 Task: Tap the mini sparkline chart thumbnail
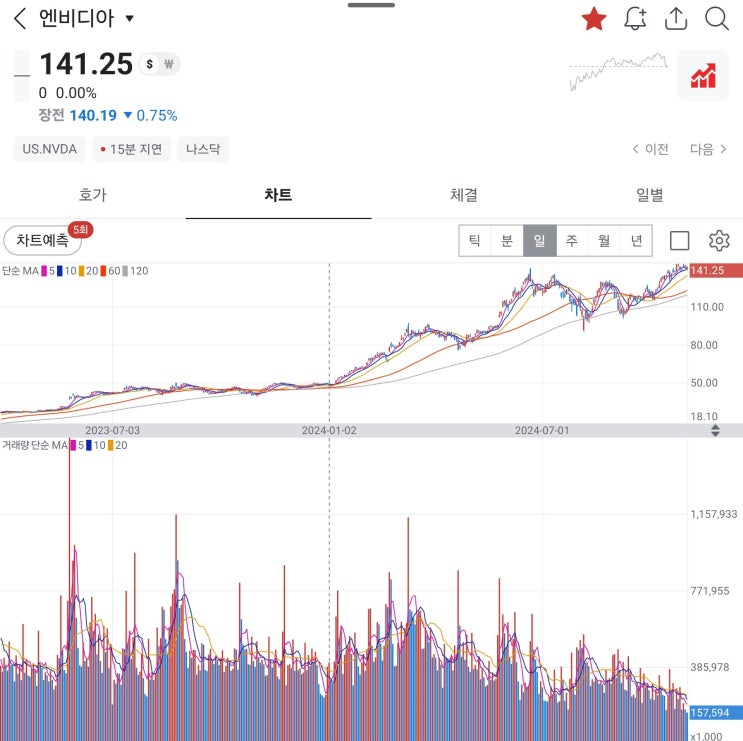(x=618, y=73)
